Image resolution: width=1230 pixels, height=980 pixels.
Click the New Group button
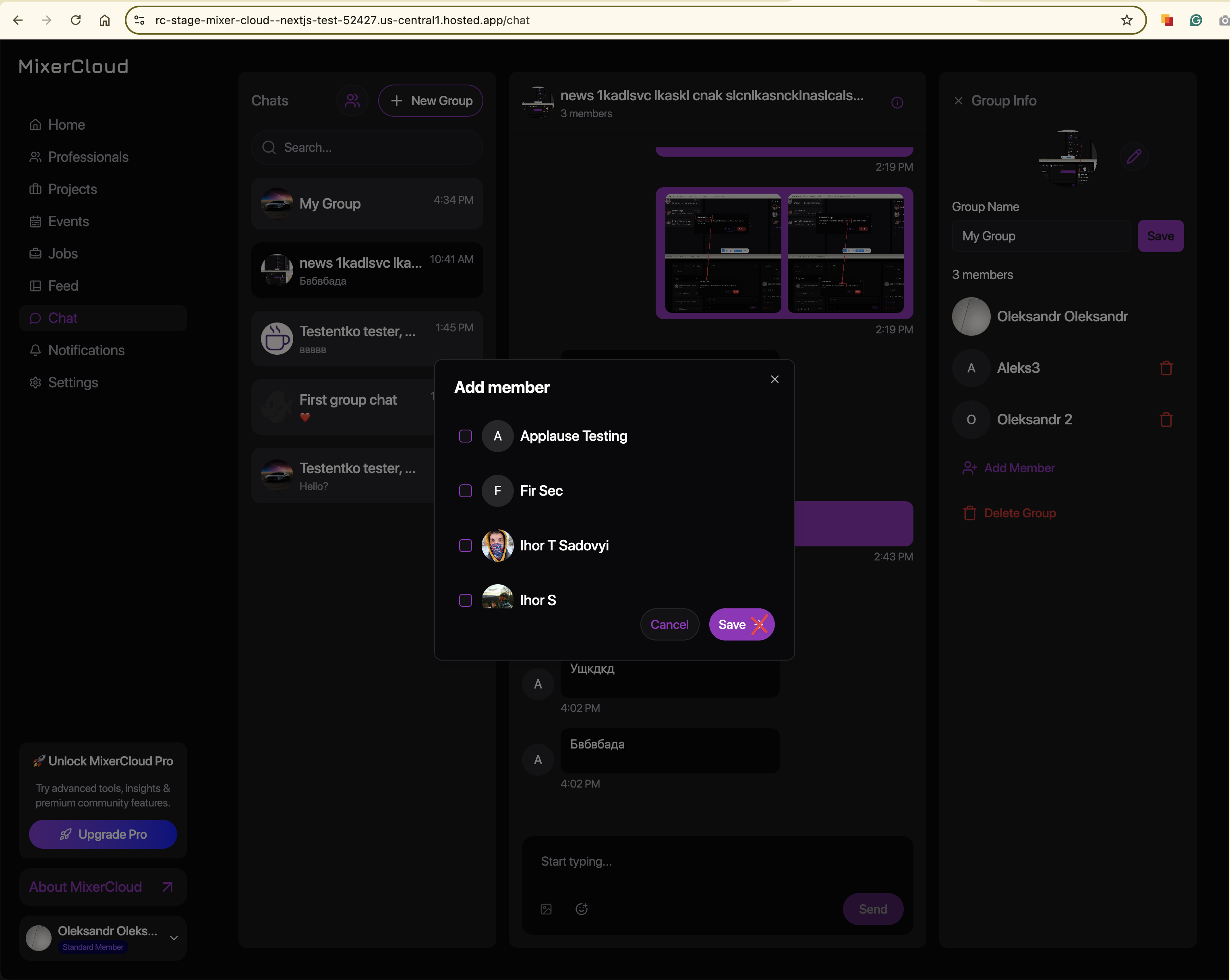pyautogui.click(x=431, y=101)
